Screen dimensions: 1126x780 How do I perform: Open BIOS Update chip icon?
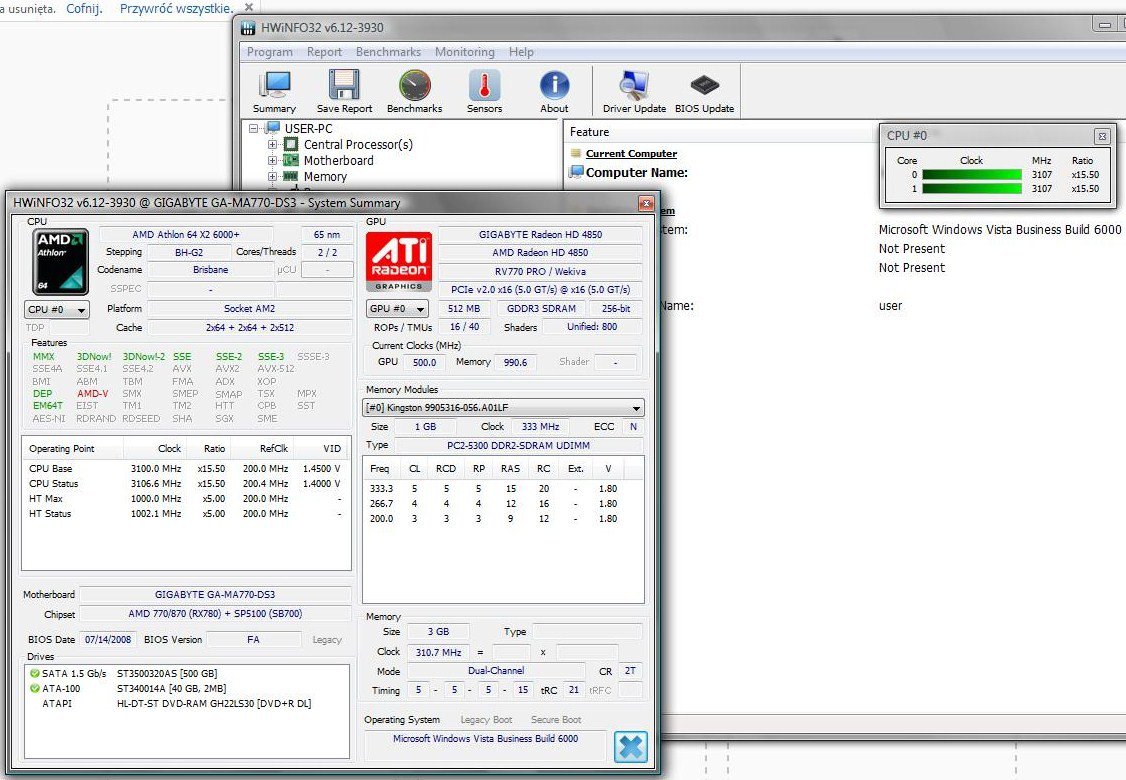[x=704, y=85]
